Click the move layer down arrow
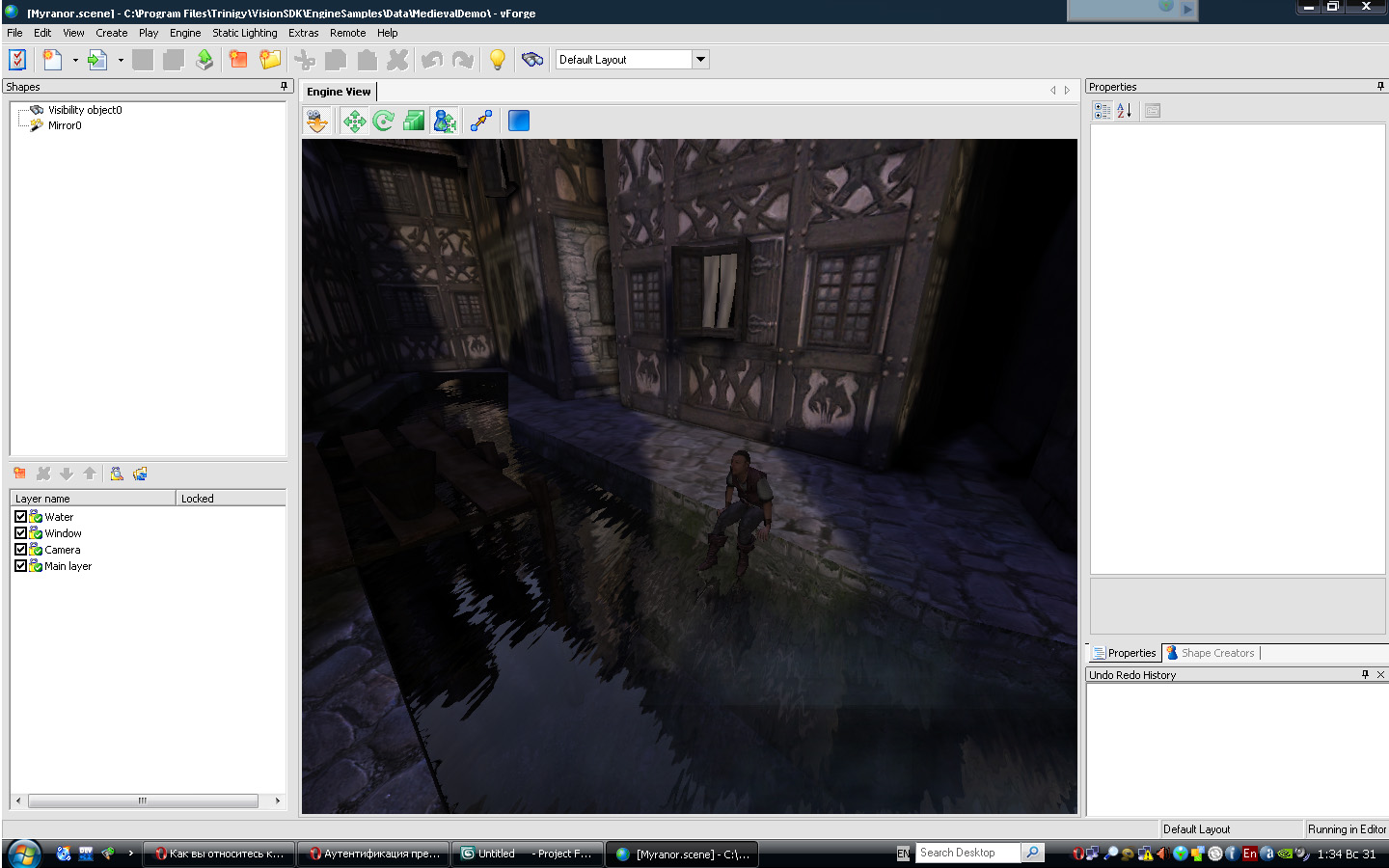The width and height of the screenshot is (1389, 868). click(67, 474)
